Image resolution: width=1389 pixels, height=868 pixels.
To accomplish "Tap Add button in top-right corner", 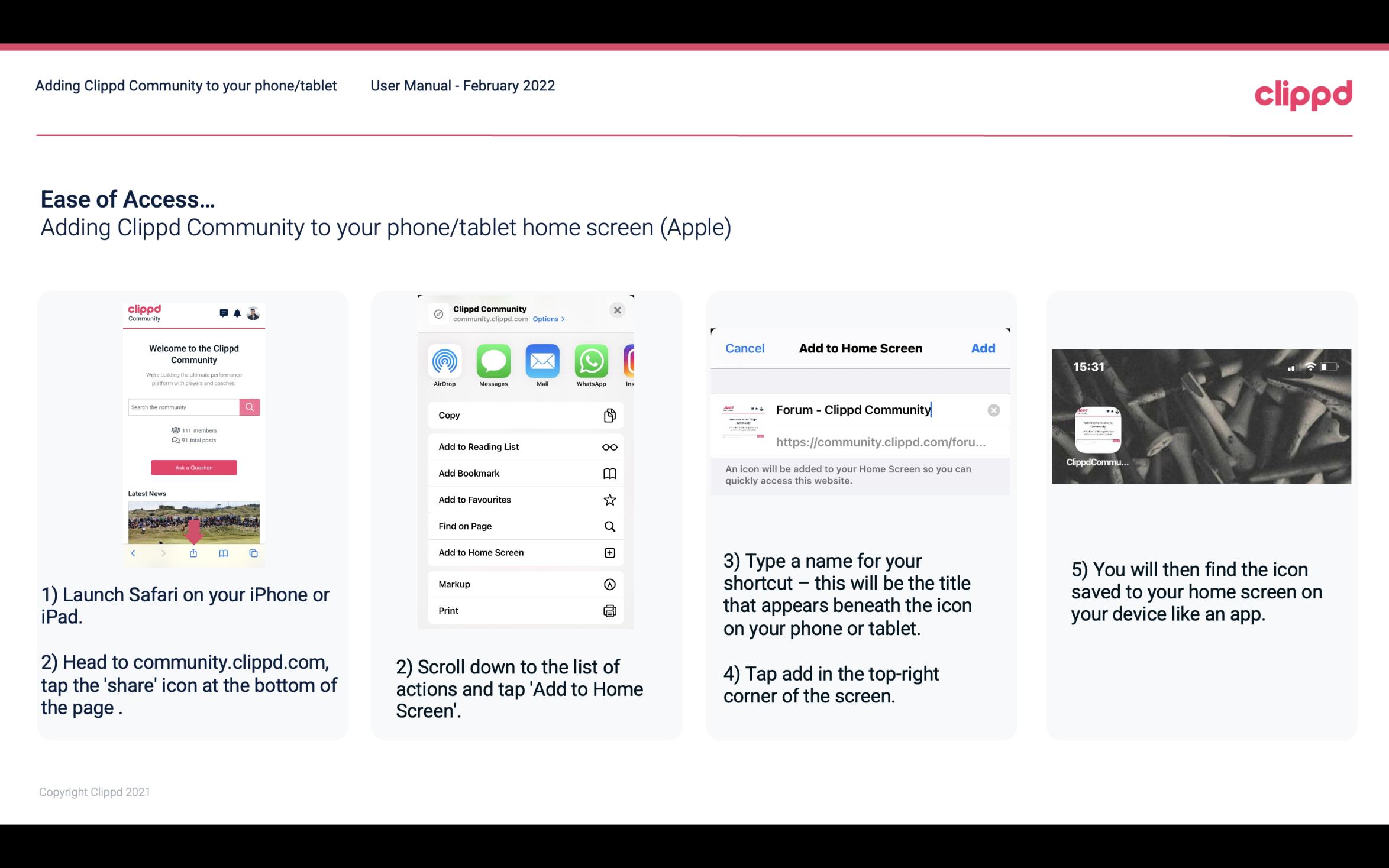I will [983, 348].
